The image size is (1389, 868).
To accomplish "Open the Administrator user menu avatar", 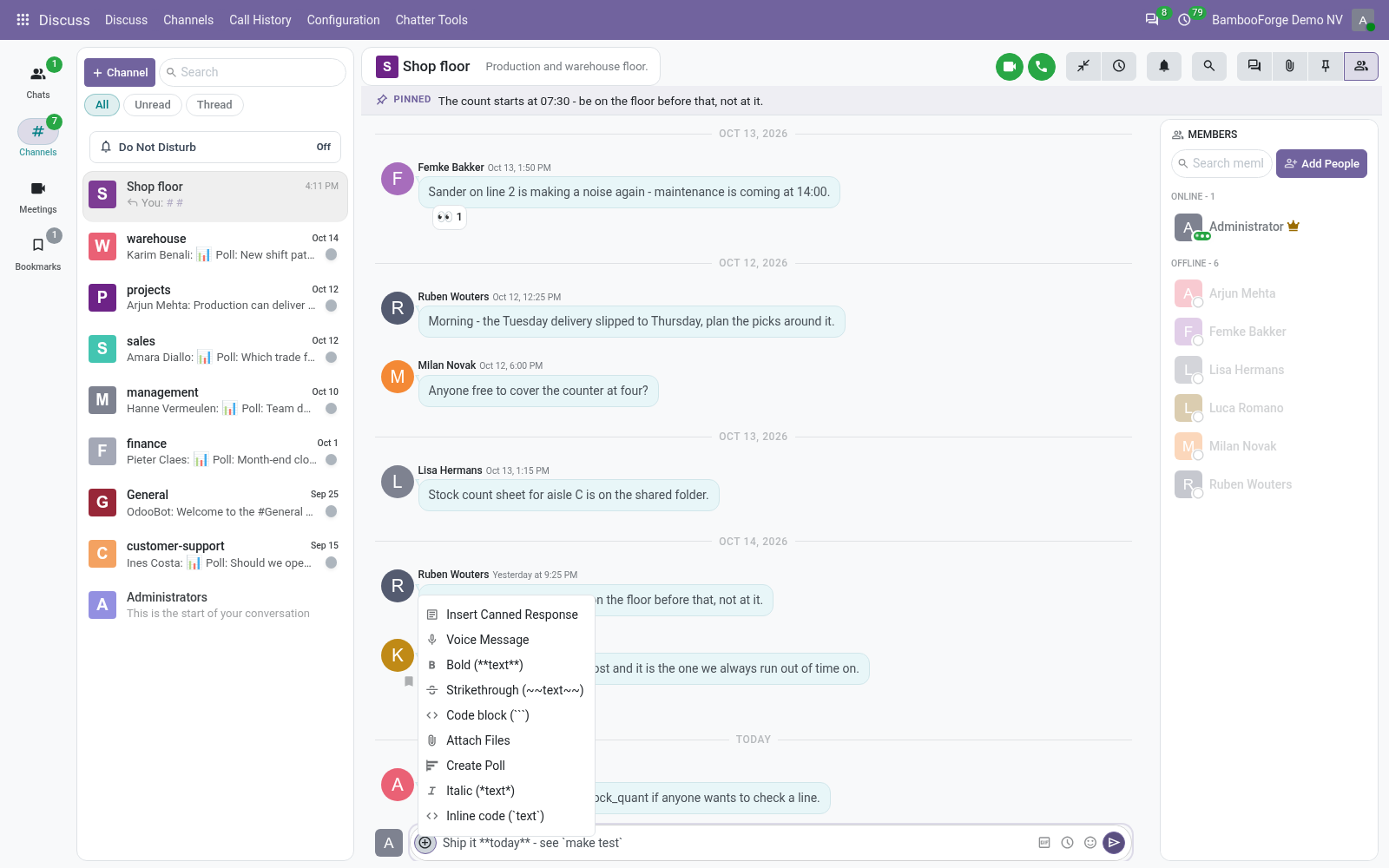I will (x=1363, y=20).
